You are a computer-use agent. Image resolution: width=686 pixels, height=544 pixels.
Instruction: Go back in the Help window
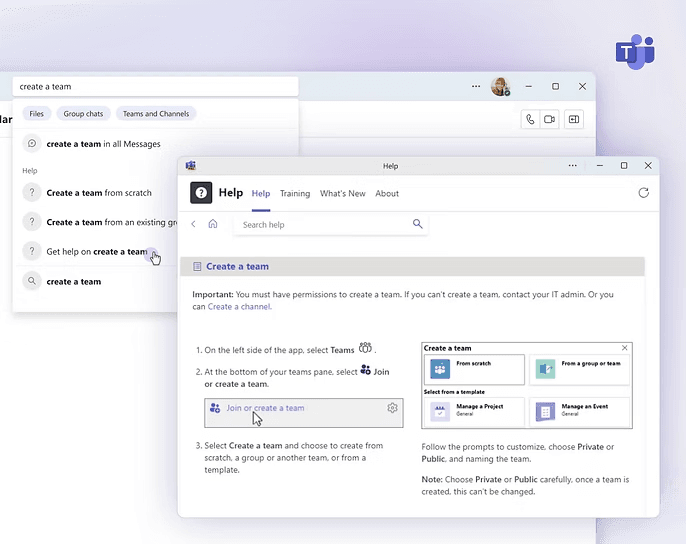point(193,224)
